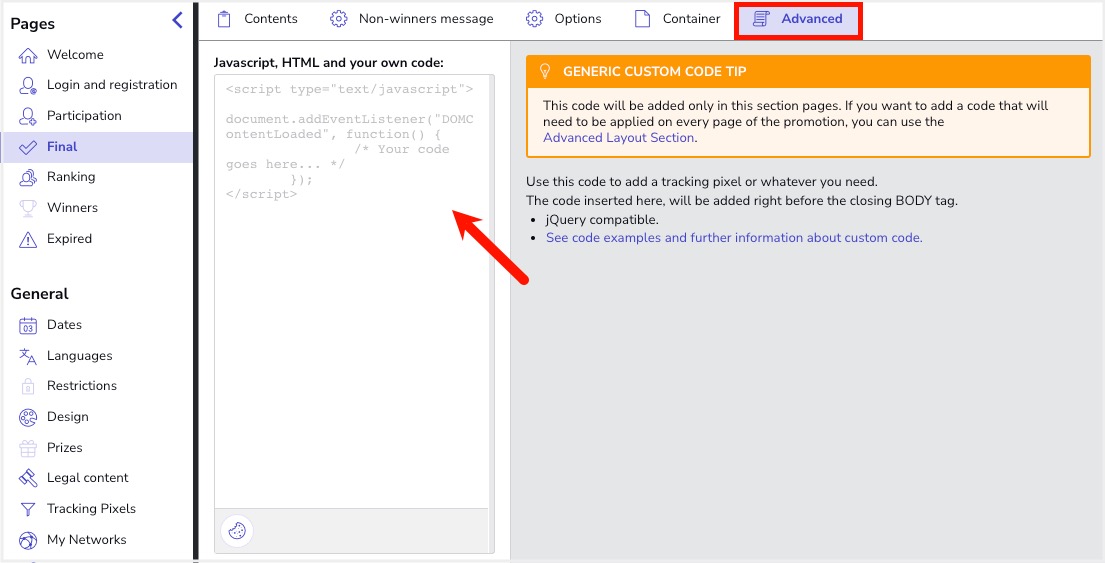Select the Final page entry
Viewport: 1105px width, 563px height.
(96, 147)
